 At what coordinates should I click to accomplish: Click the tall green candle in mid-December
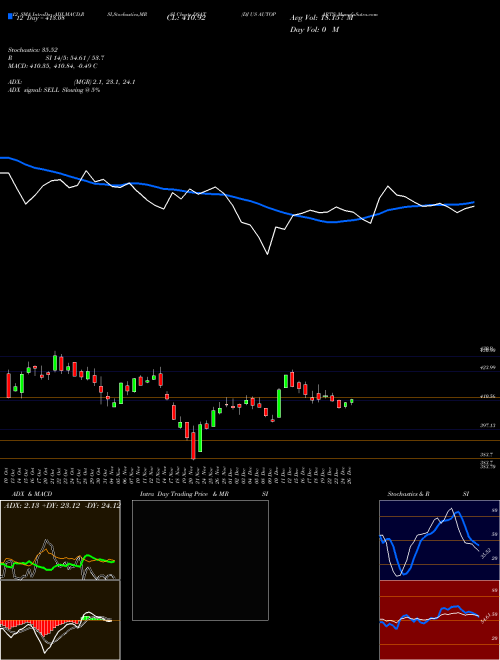pyautogui.click(x=279, y=403)
